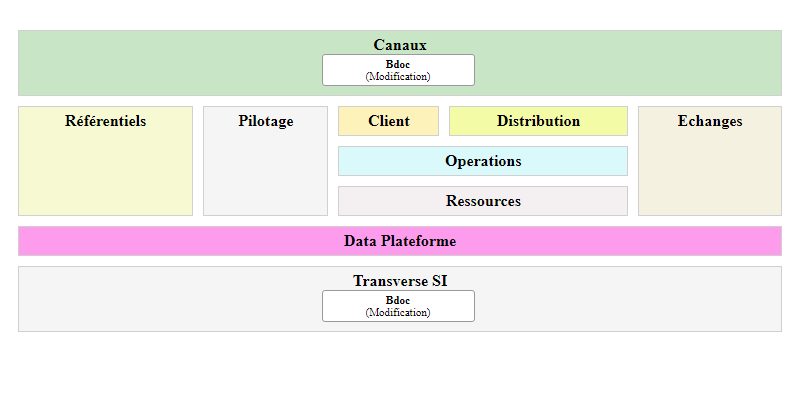Select the Pilotage title text
The image size is (800, 400).
click(x=266, y=121)
